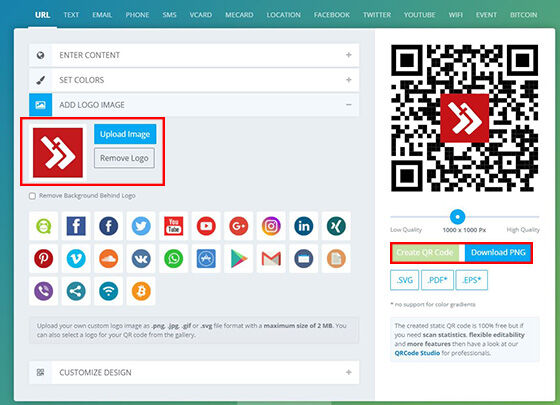Choose the Instagram logo

271,226
